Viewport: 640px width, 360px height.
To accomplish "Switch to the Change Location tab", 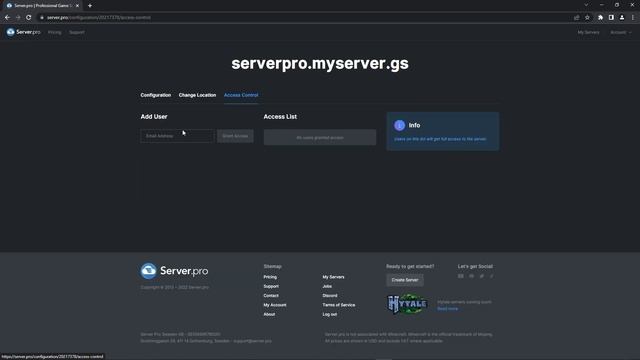I will pos(197,95).
